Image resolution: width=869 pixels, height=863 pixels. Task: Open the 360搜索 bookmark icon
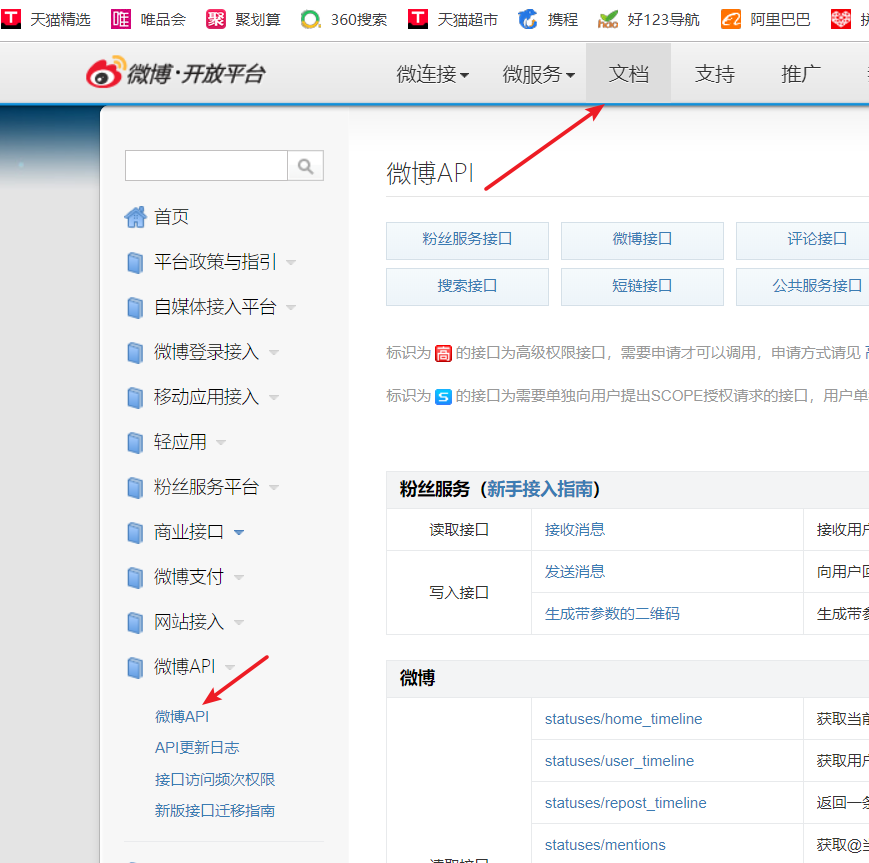pyautogui.click(x=310, y=19)
